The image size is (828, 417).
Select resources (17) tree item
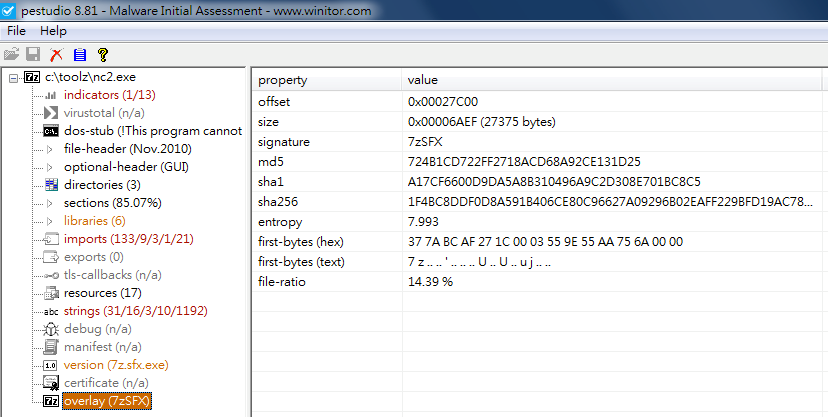[x=102, y=293]
